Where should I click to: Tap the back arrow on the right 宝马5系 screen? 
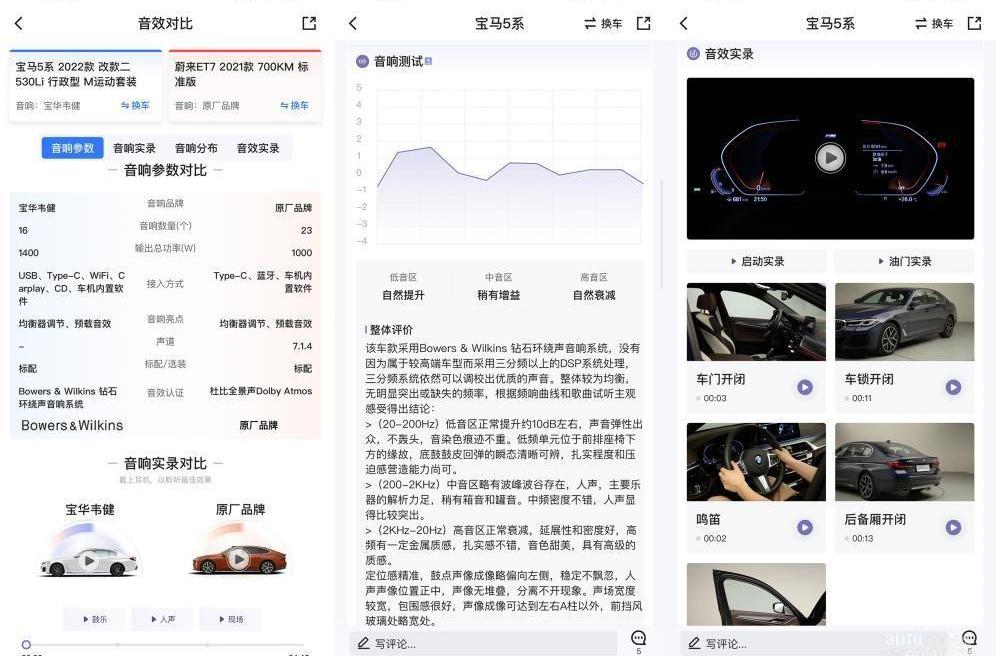(684, 22)
